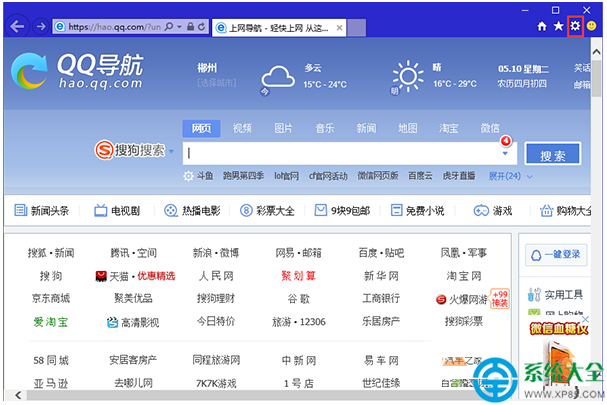This screenshot has width=607, height=405.
Task: Click the horizontal scrollbar left arrow
Action: (18, 395)
